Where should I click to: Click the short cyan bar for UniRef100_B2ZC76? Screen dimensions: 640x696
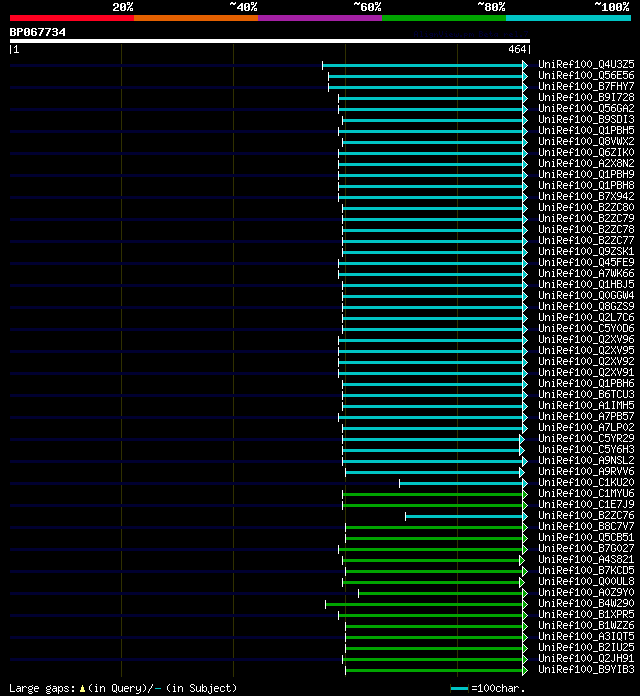point(464,516)
